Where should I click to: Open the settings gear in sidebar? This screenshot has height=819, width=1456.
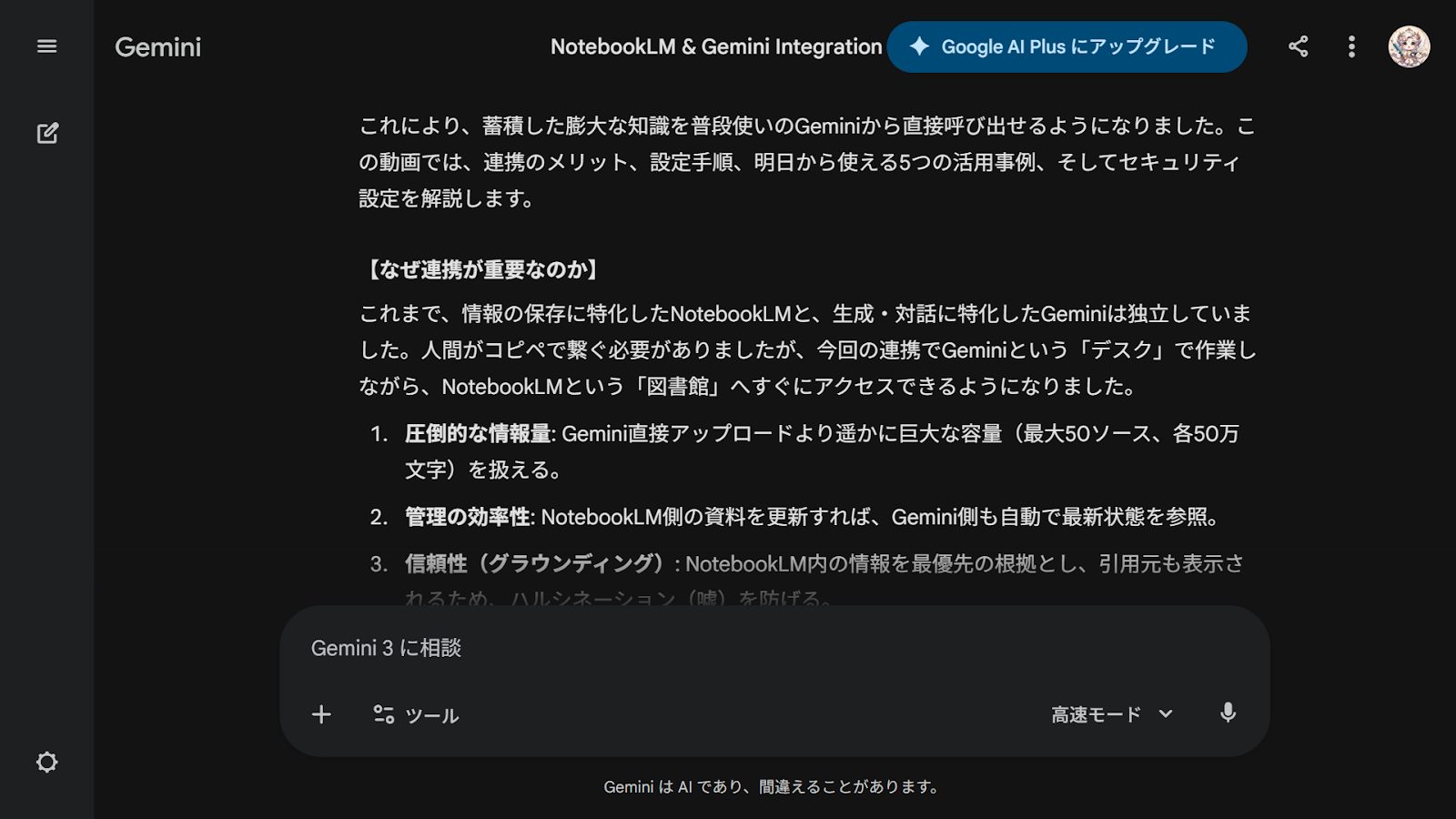pos(46,762)
